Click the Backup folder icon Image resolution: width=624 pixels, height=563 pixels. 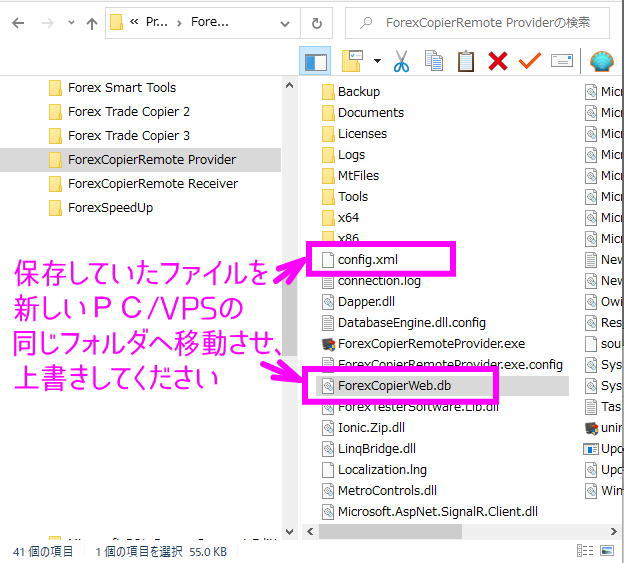328,92
